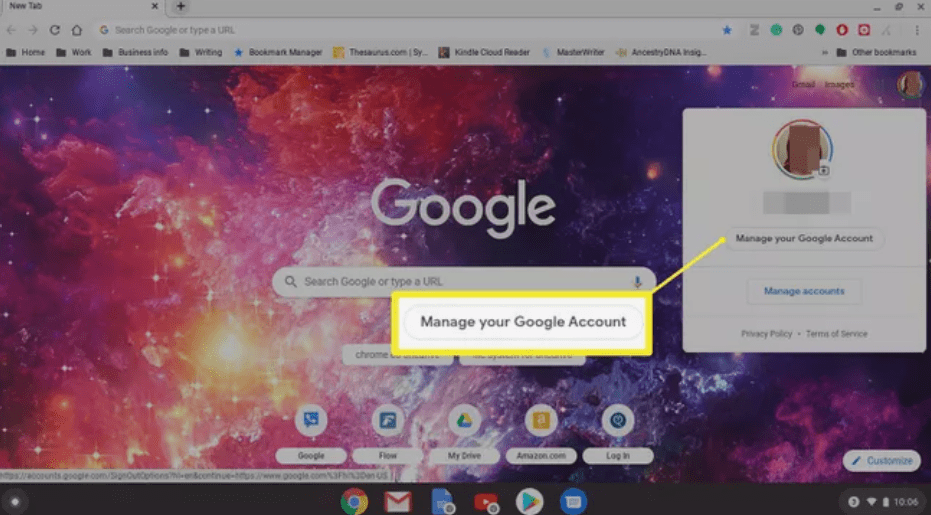Image resolution: width=931 pixels, height=515 pixels.
Task: Open the ChromeOS launcher circle button
Action: click(x=15, y=502)
